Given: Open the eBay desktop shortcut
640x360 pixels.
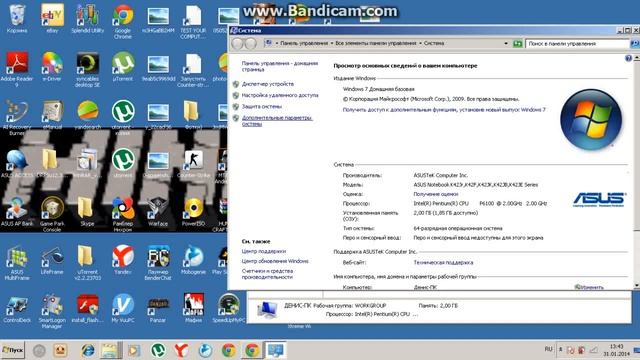Looking at the screenshot, I should point(52,19).
